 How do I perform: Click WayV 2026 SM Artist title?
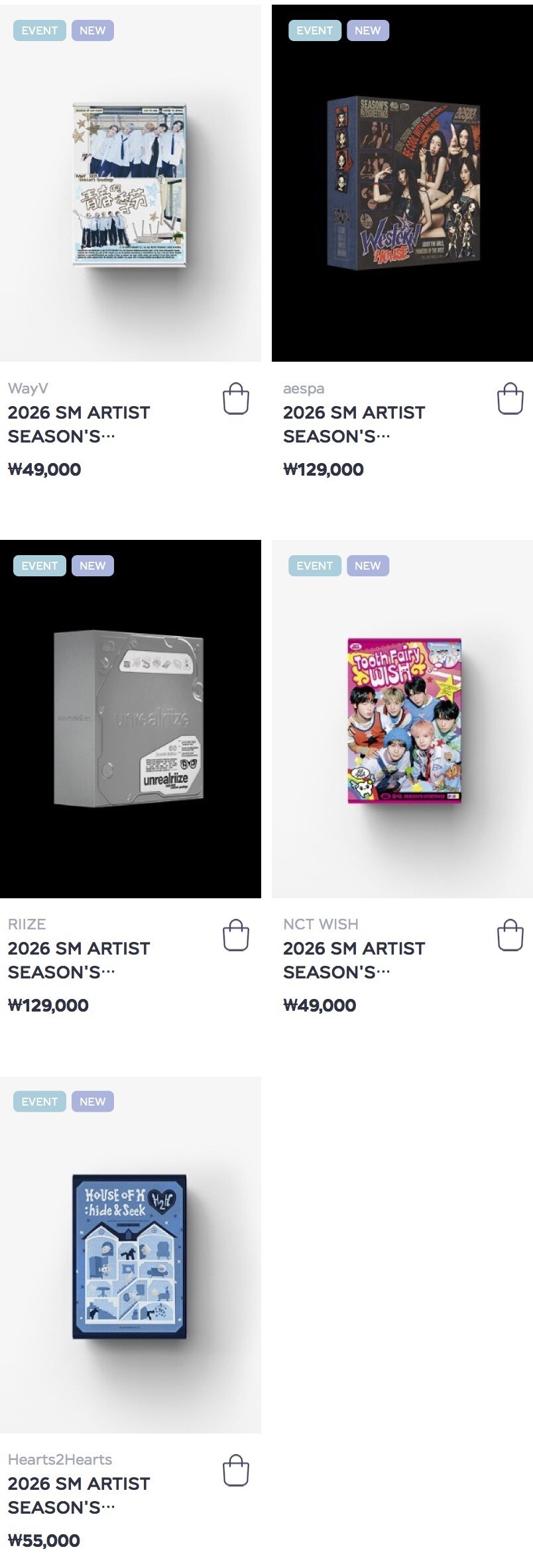coord(78,425)
